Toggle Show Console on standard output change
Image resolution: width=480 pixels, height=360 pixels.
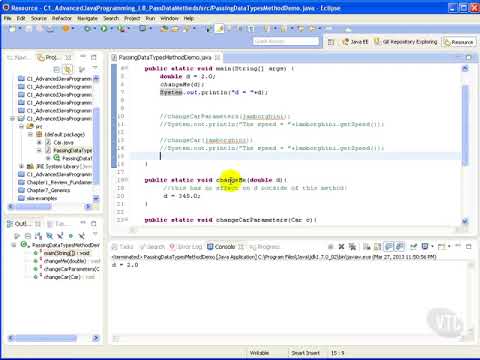point(389,247)
